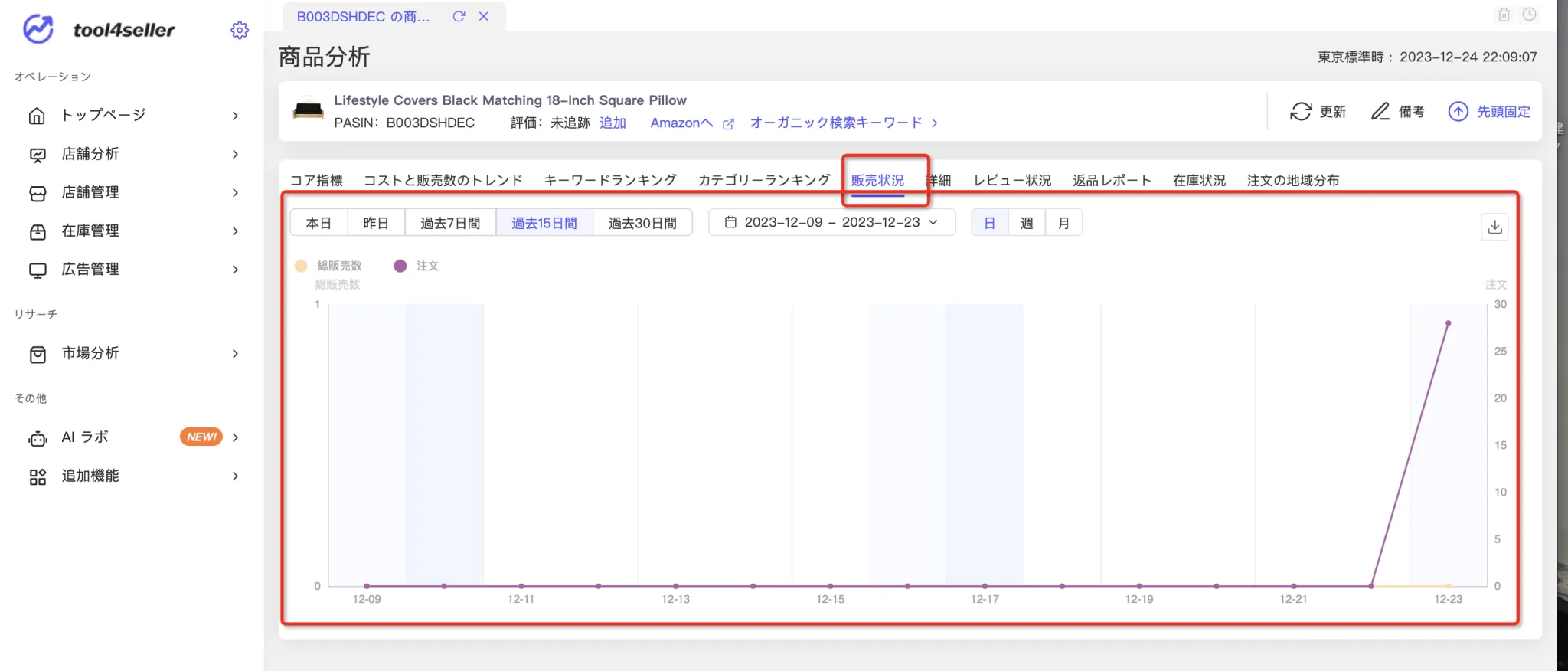Image resolution: width=1568 pixels, height=671 pixels.
Task: Close the B003DSHDEC product tab
Action: [484, 16]
